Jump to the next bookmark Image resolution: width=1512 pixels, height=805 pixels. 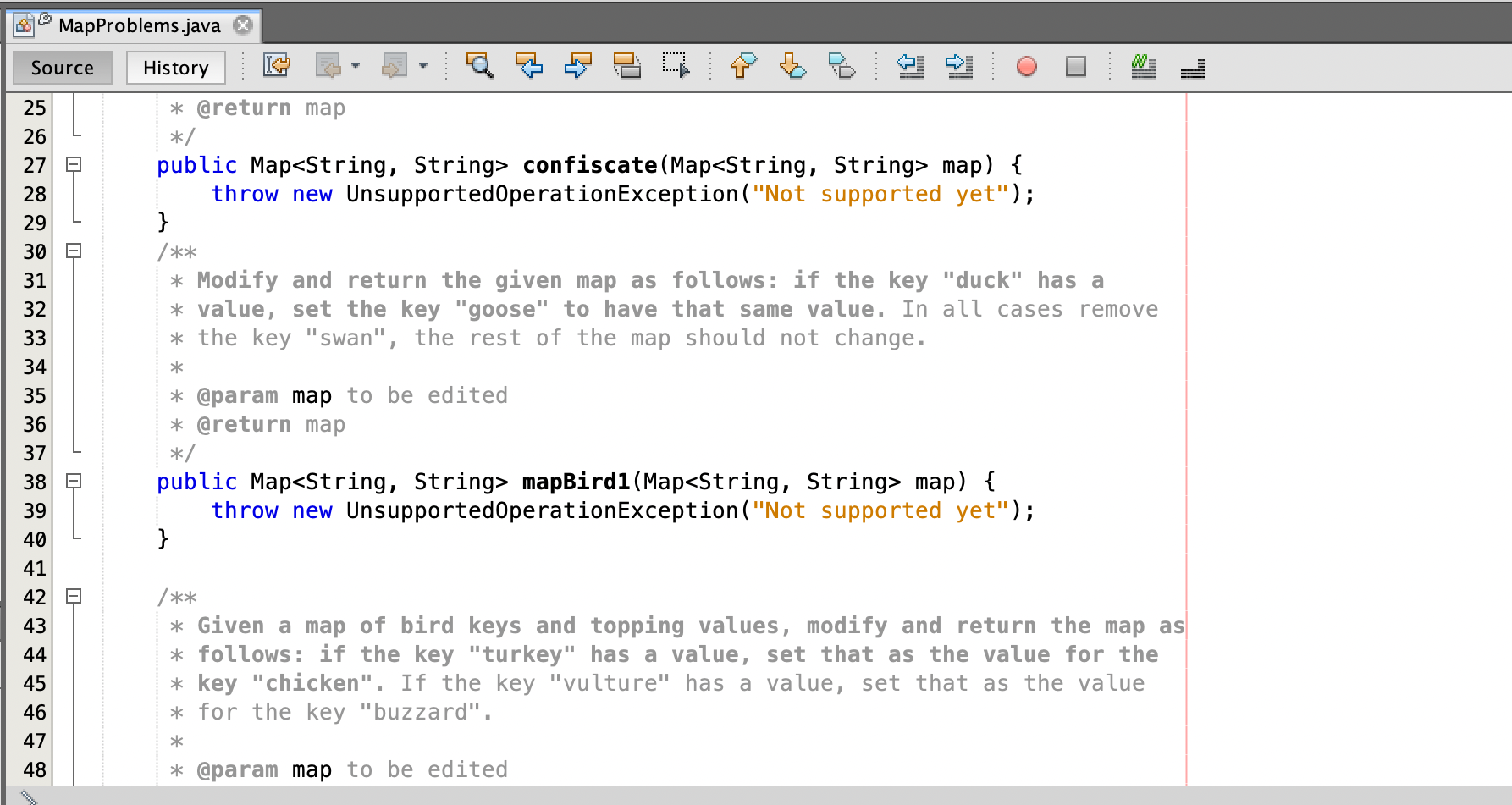click(x=792, y=66)
